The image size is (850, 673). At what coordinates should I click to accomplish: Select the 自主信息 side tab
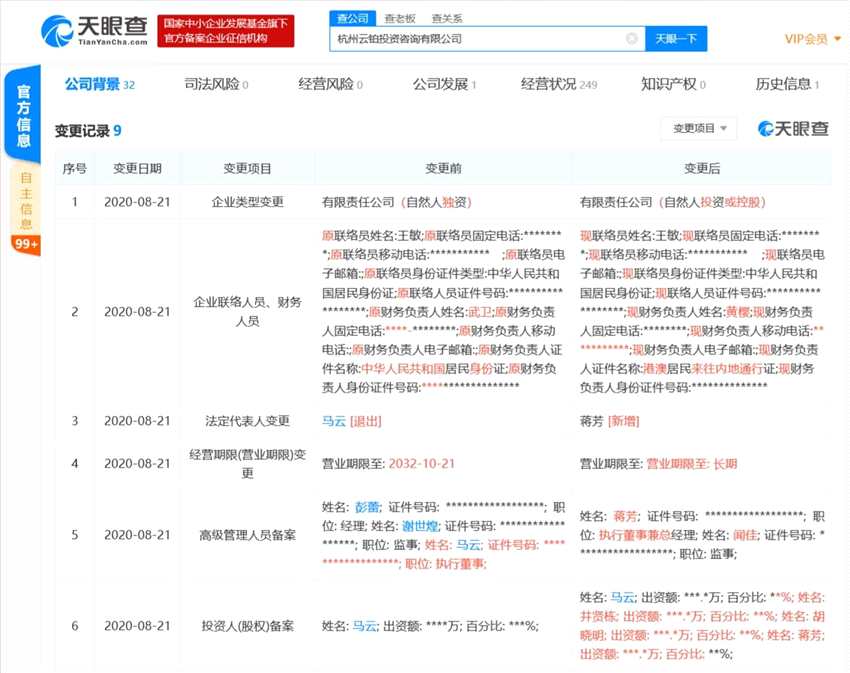pos(25,200)
